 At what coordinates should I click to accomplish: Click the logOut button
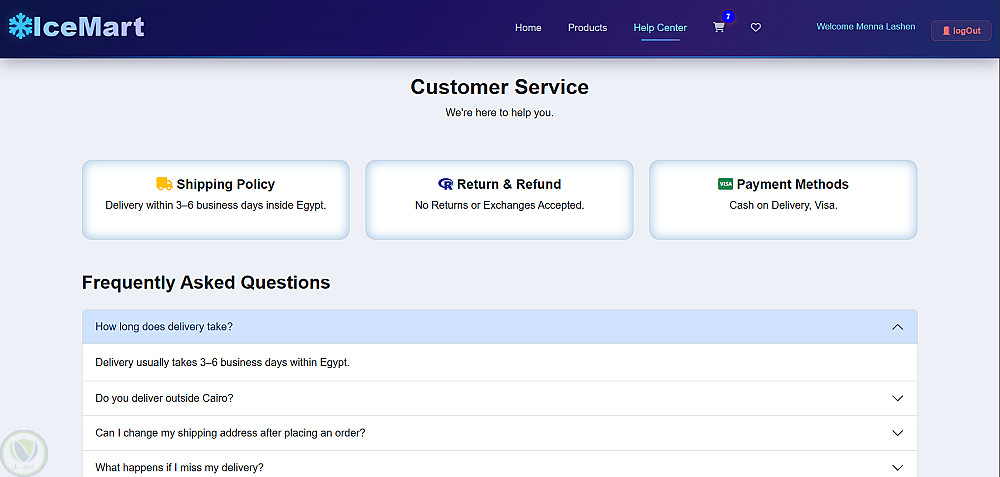[x=961, y=31]
